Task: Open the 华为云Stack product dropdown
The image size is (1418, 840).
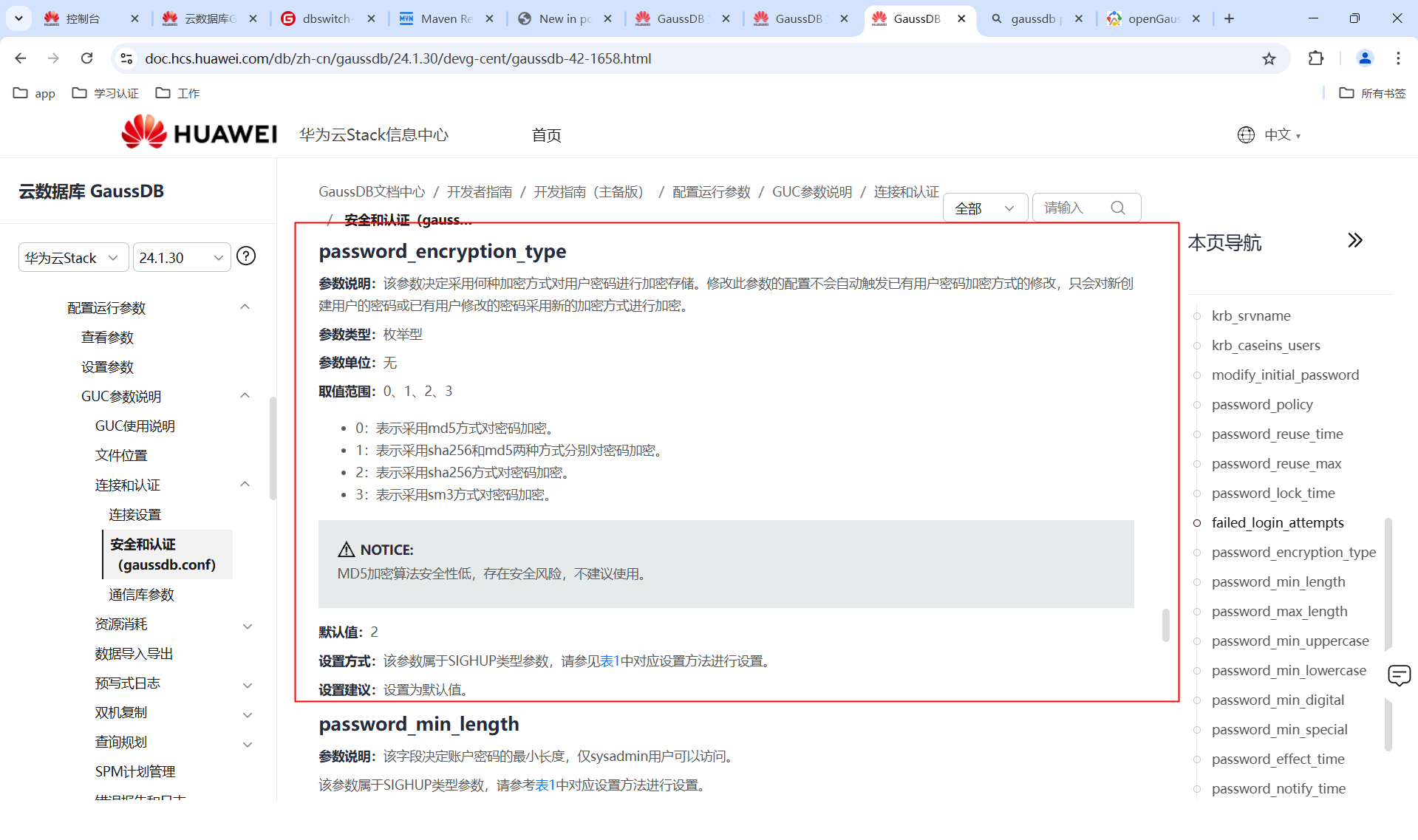Action: 73,257
